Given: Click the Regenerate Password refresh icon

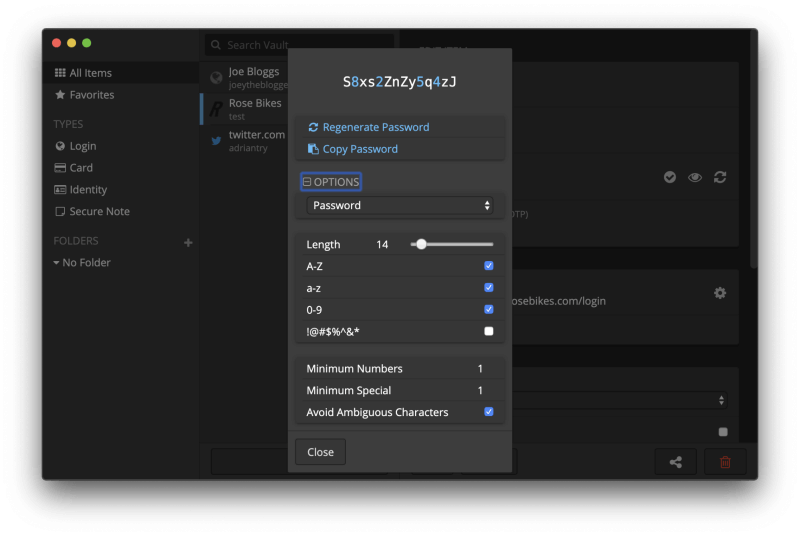Looking at the screenshot, I should (x=313, y=127).
